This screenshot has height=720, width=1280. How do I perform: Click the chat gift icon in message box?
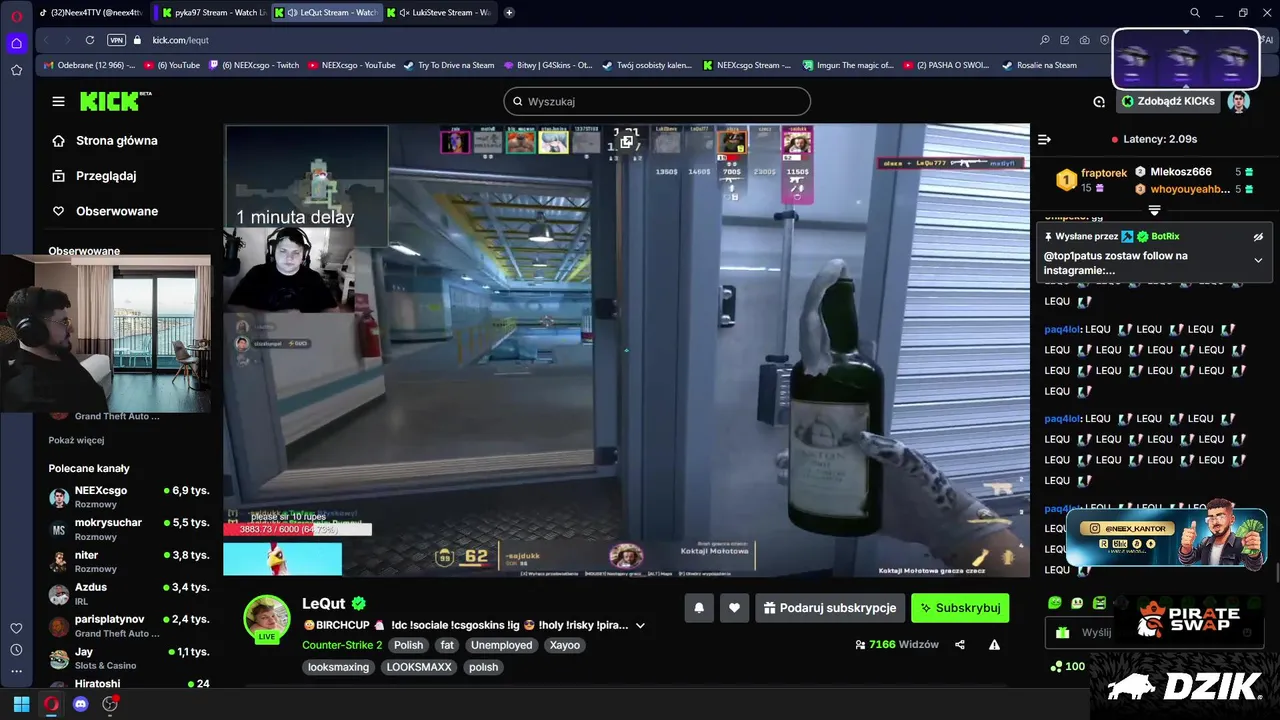(x=1062, y=632)
